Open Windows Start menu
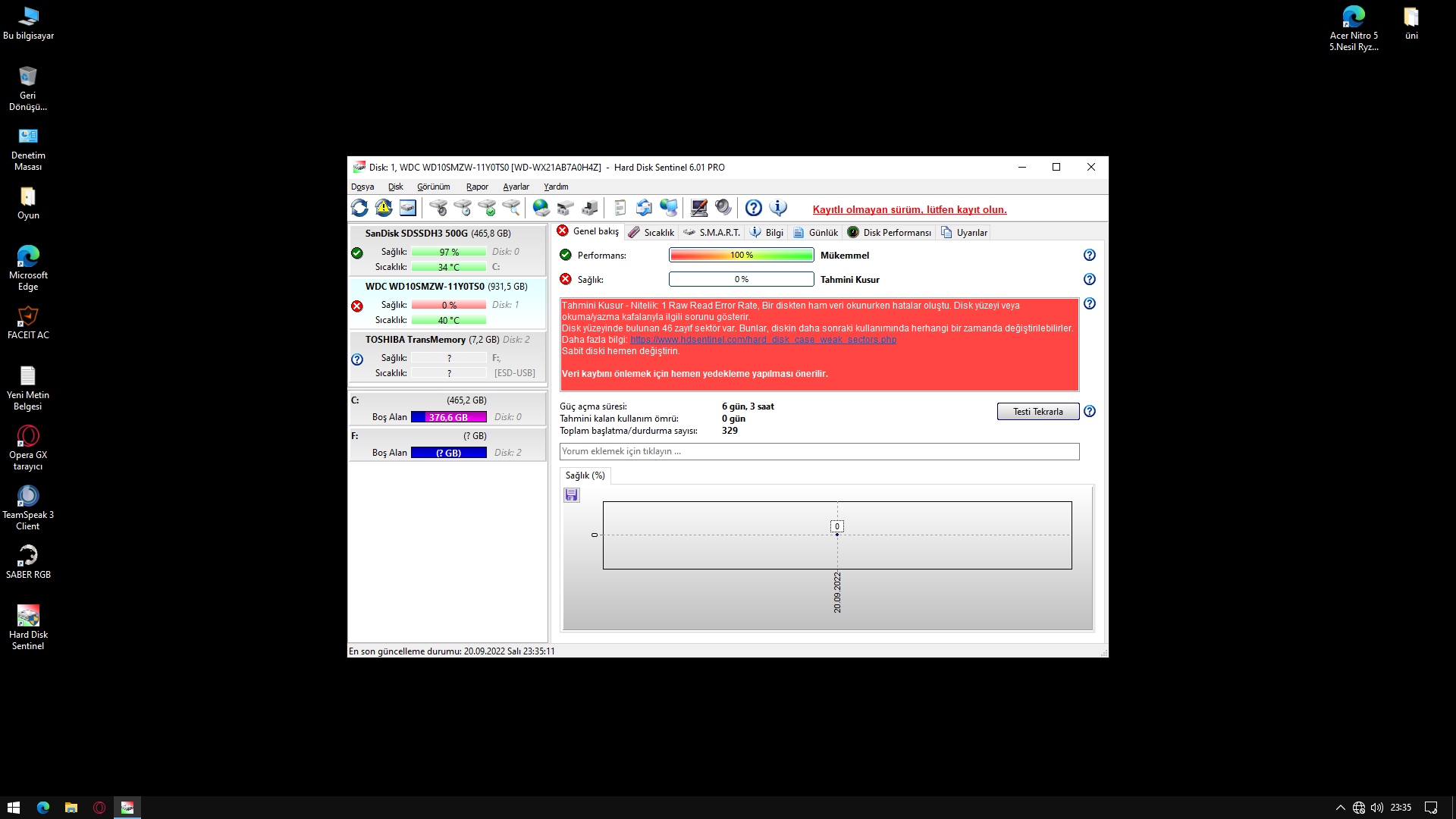This screenshot has width=1456, height=819. click(14, 808)
